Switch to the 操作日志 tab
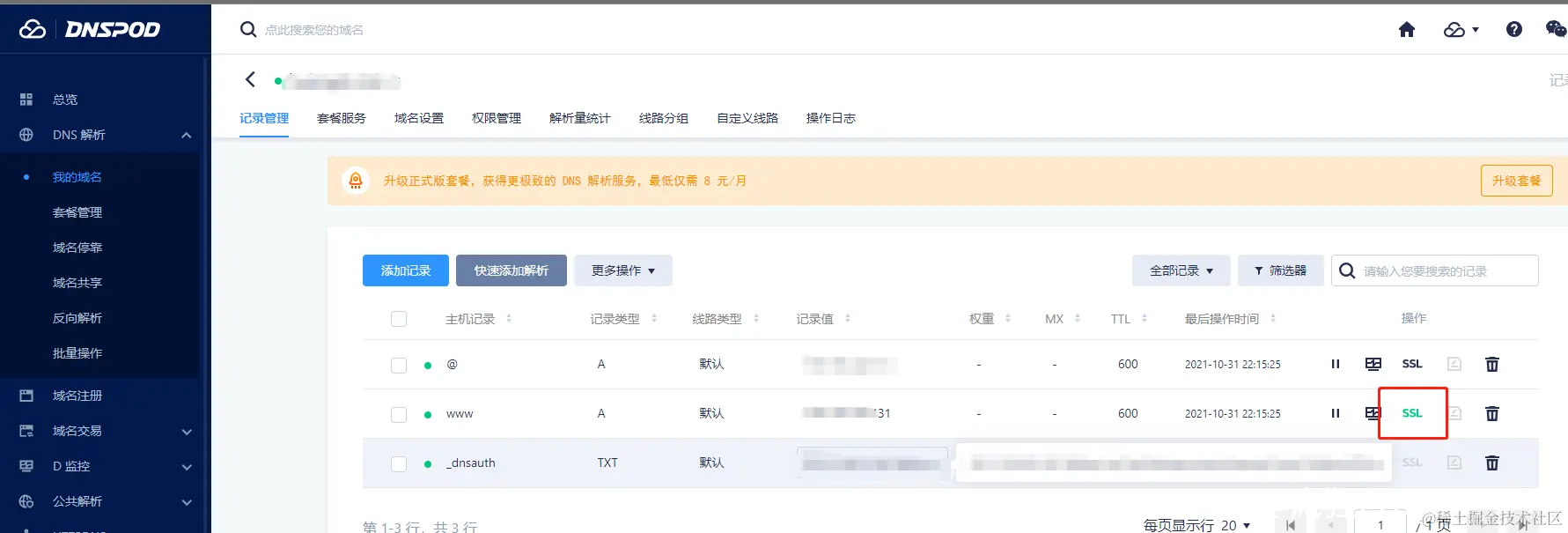 [x=831, y=118]
